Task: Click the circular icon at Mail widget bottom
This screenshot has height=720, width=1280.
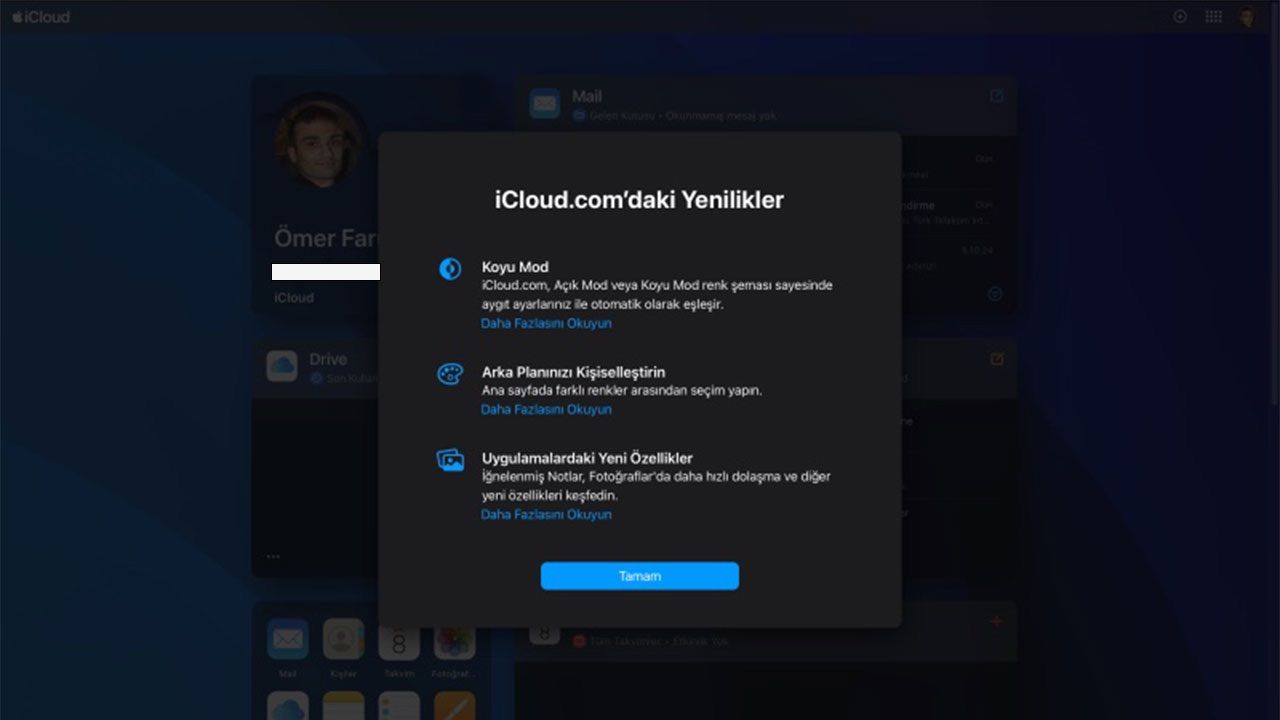Action: click(995, 294)
